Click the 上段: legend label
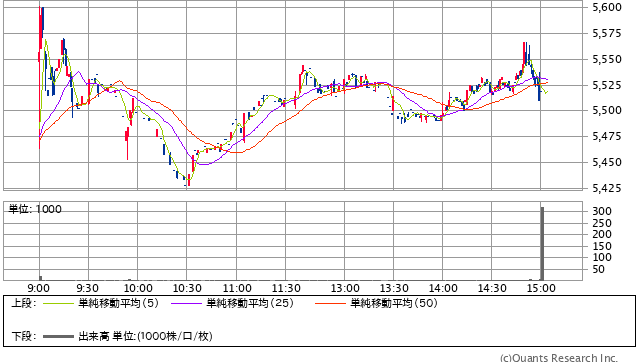This screenshot has height=362, width=638. [24, 303]
